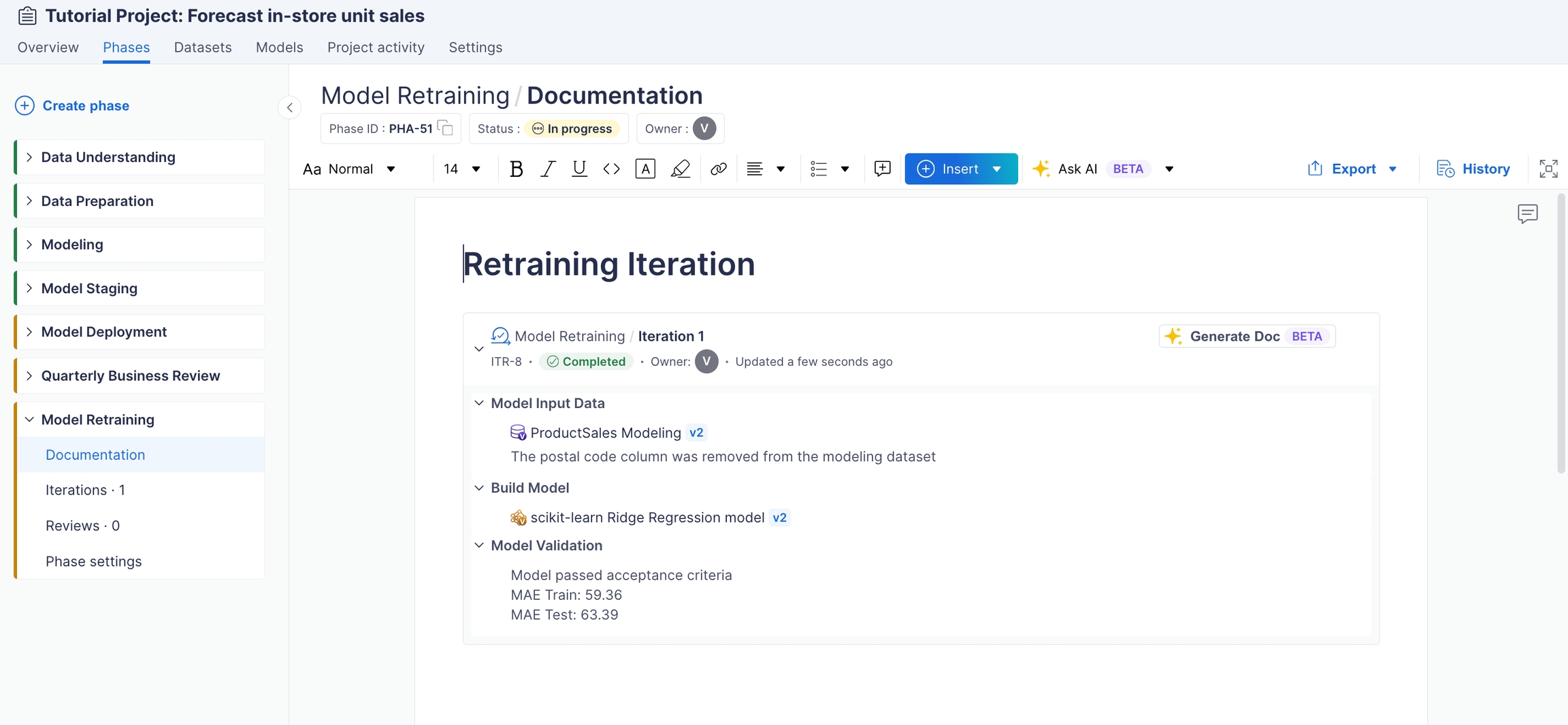Switch to the Datasets tab
Viewport: 1568px width, 725px height.
pos(203,48)
